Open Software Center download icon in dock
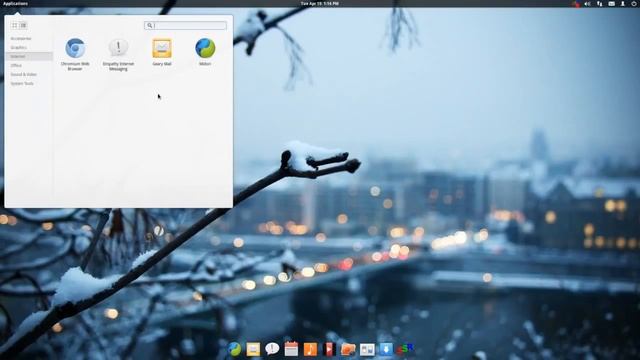The height and width of the screenshot is (360, 640). pyautogui.click(x=386, y=349)
